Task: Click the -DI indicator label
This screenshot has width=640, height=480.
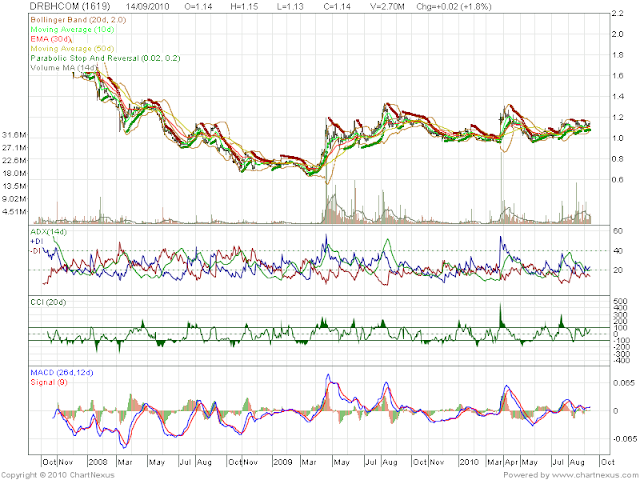Action: point(36,251)
